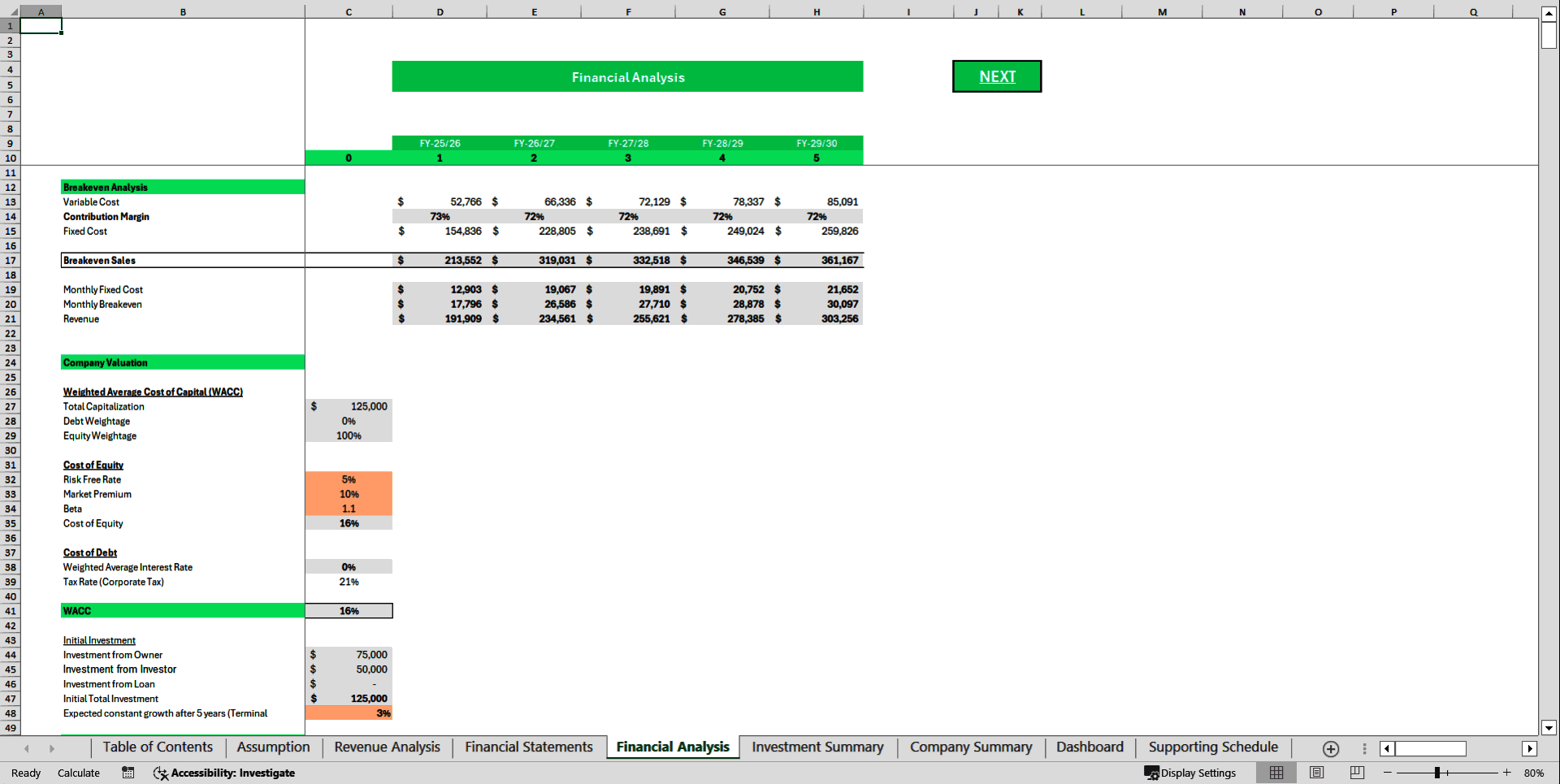Select the Investment Summary tab

[x=817, y=747]
